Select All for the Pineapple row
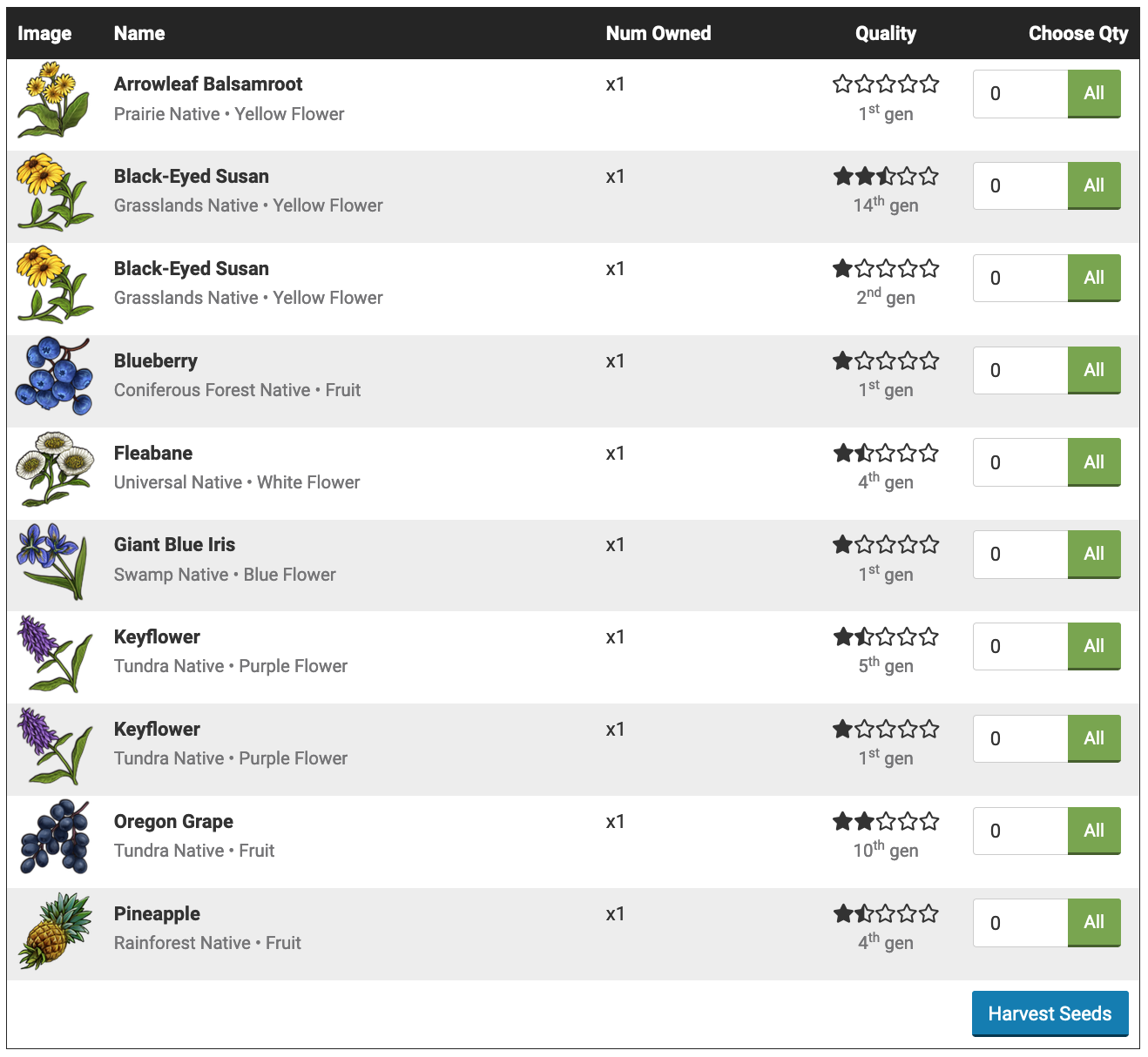The width and height of the screenshot is (1148, 1057). tap(1093, 923)
